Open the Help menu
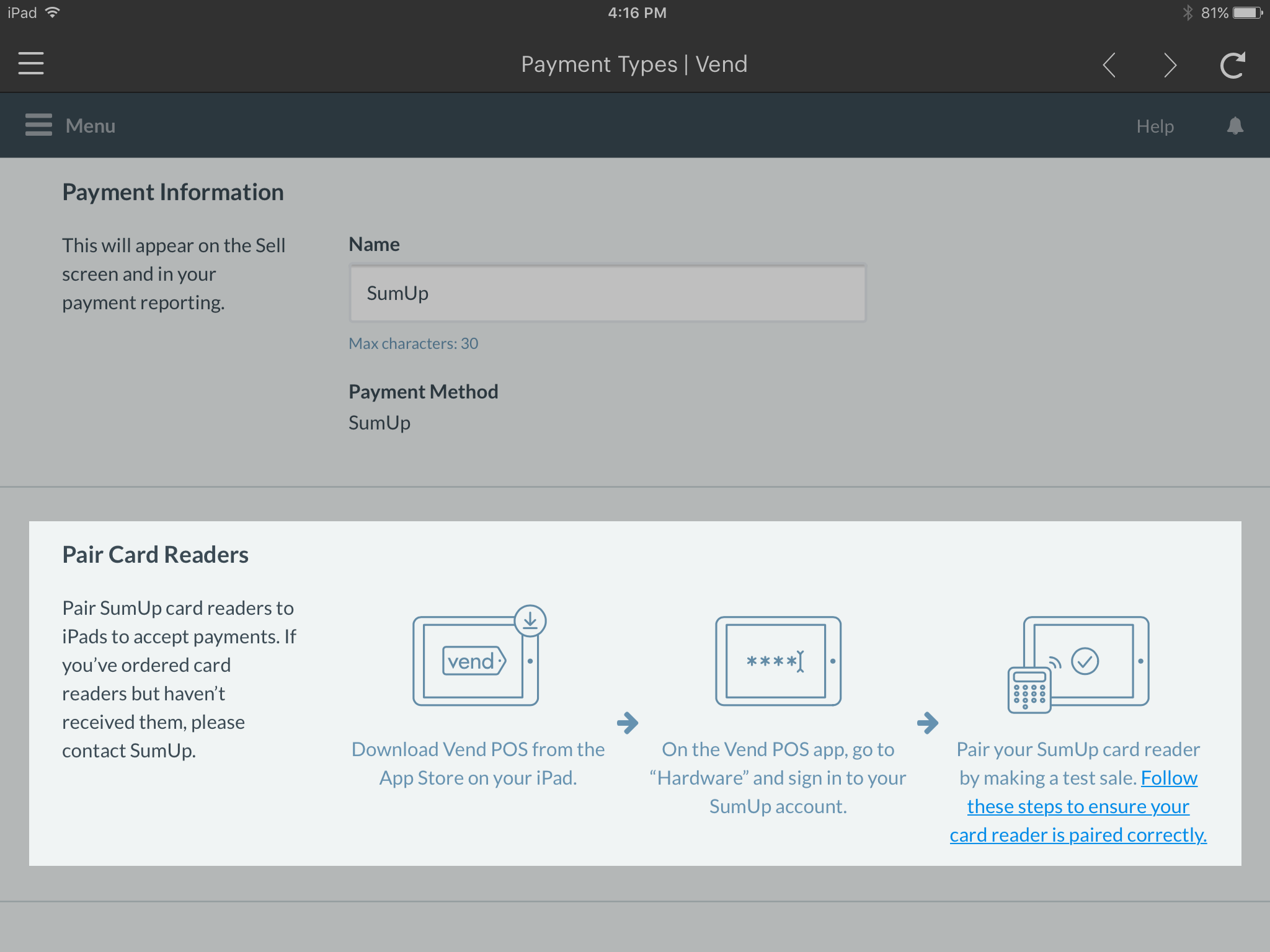Image resolution: width=1270 pixels, height=952 pixels. click(x=1155, y=125)
